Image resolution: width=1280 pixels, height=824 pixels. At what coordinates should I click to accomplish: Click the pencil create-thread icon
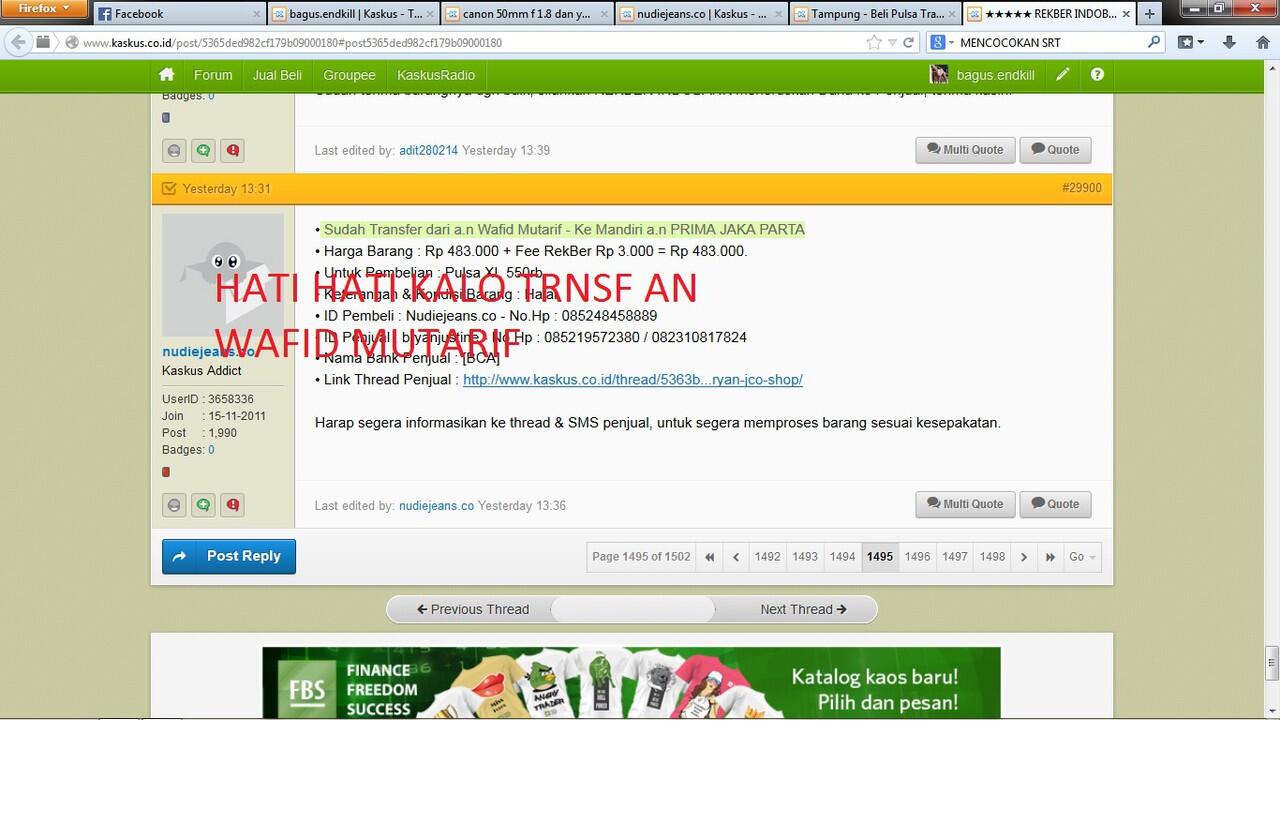tap(1063, 75)
